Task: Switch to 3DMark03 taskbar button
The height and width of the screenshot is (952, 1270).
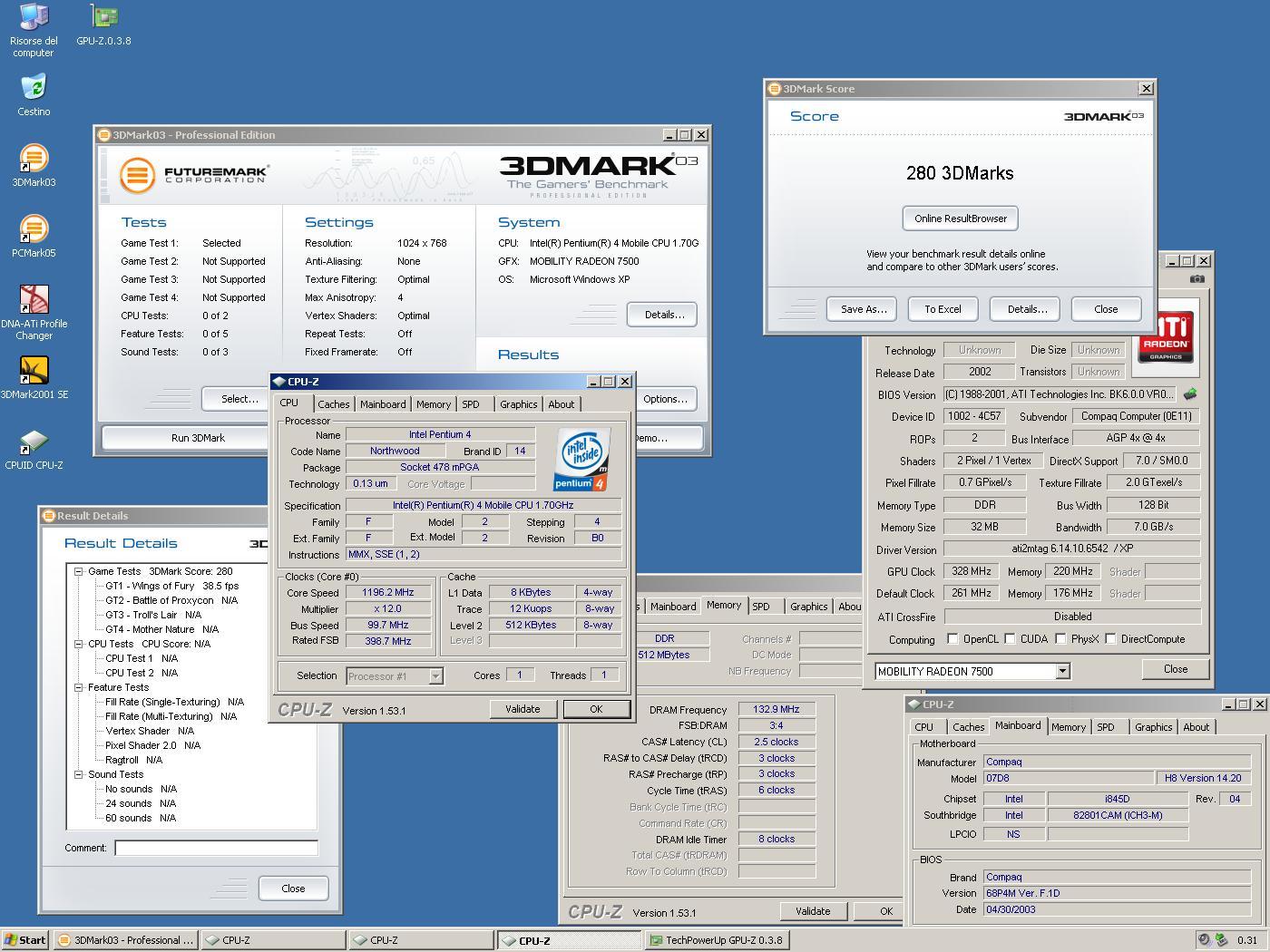Action: (125, 940)
